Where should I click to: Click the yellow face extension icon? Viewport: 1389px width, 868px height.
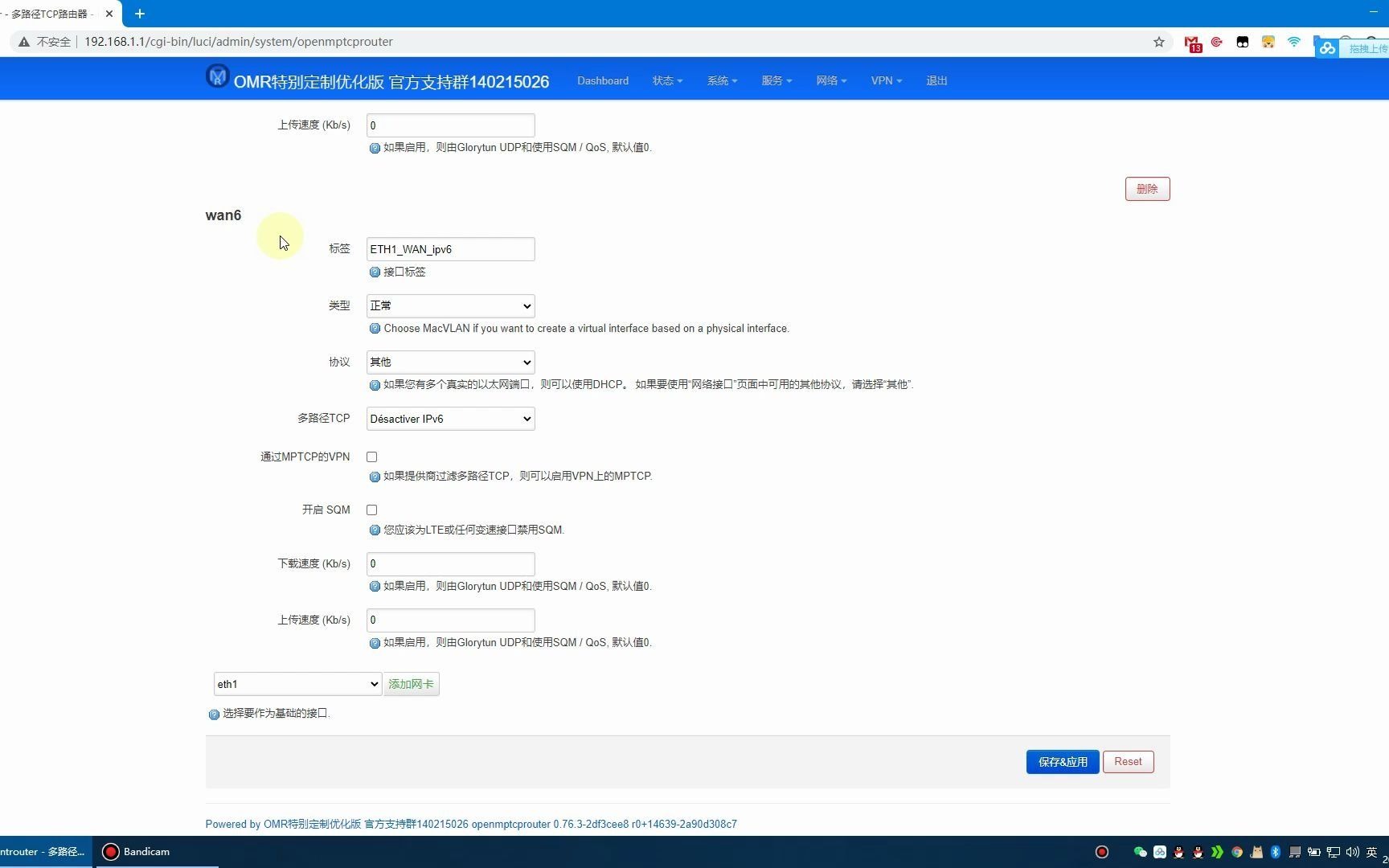pyautogui.click(x=1268, y=42)
